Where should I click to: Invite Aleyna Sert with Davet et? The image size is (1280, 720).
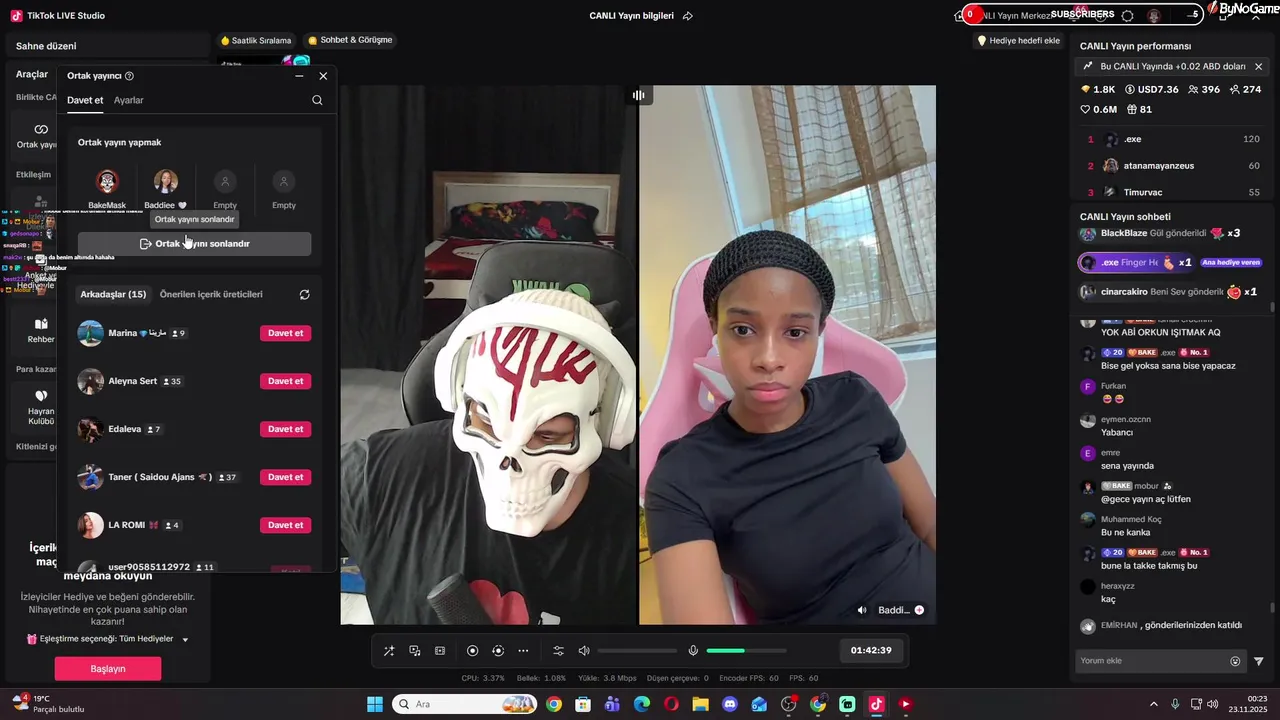pyautogui.click(x=285, y=381)
